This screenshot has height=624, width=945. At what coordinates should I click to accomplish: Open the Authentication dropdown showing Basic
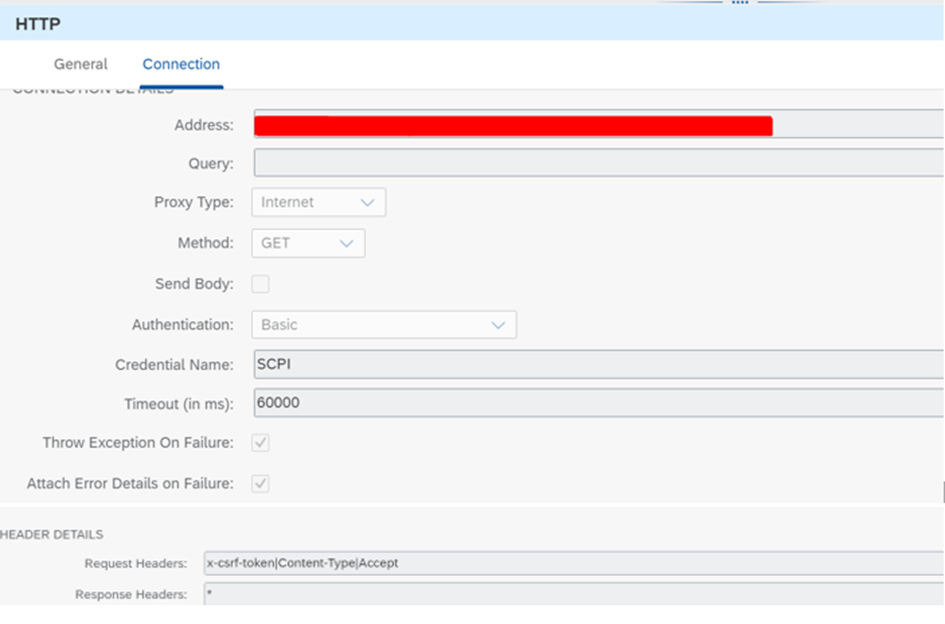coord(384,324)
